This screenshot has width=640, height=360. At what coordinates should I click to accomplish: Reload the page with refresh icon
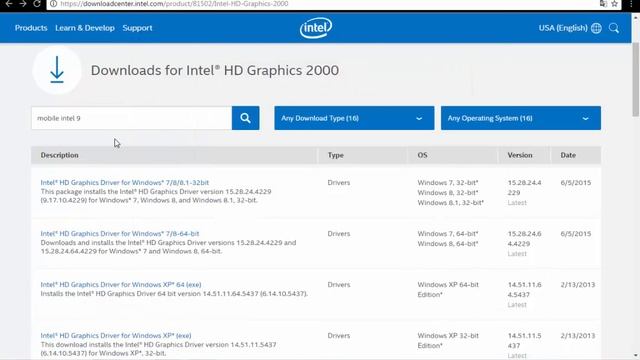coord(37,4)
